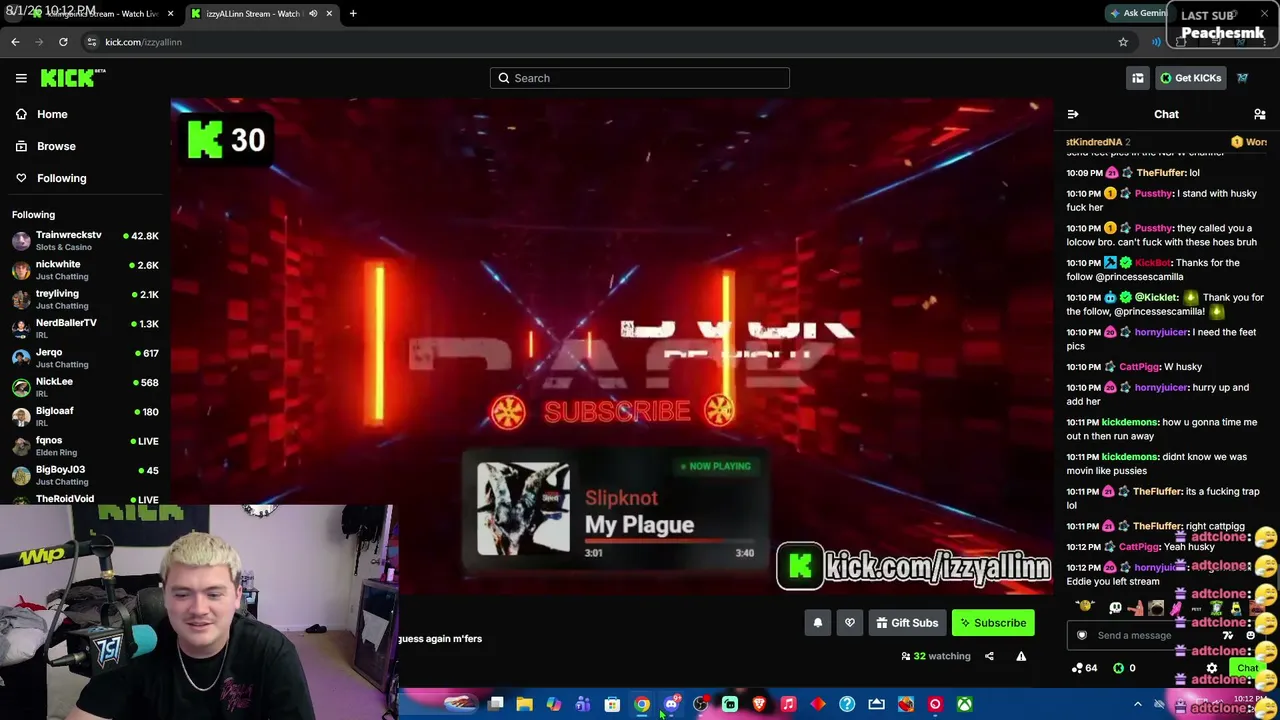Screen dimensions: 1280x720
Task: Open Xbox app from the taskbar
Action: [x=964, y=704]
